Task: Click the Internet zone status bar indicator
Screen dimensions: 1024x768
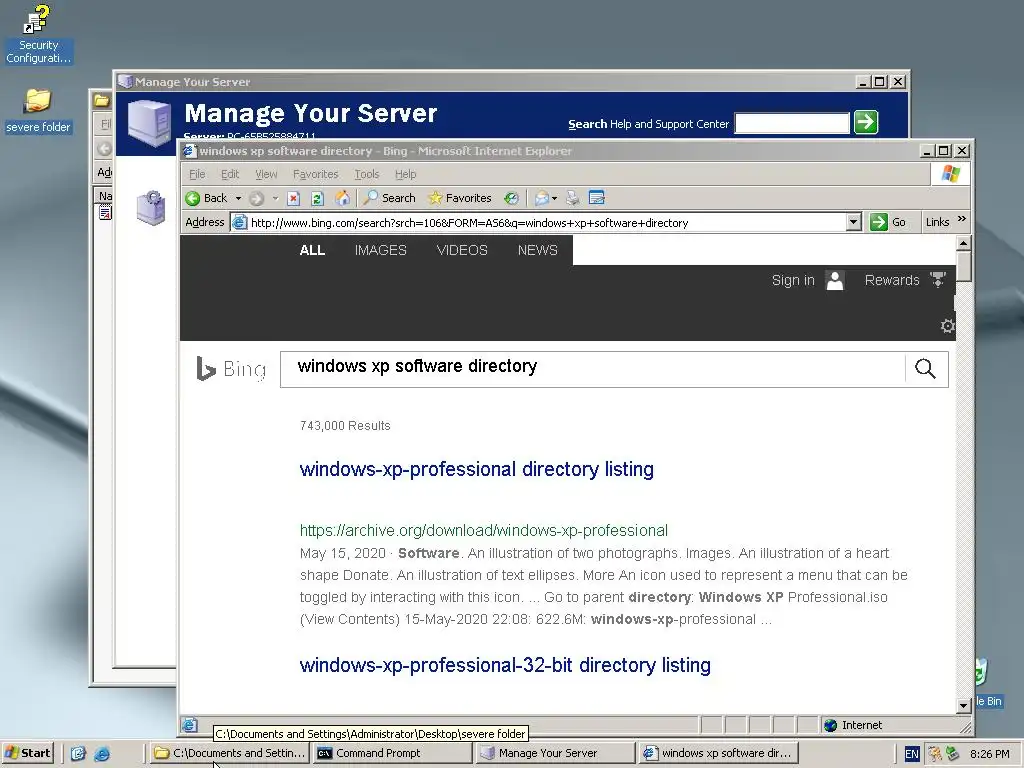Action: [x=854, y=725]
